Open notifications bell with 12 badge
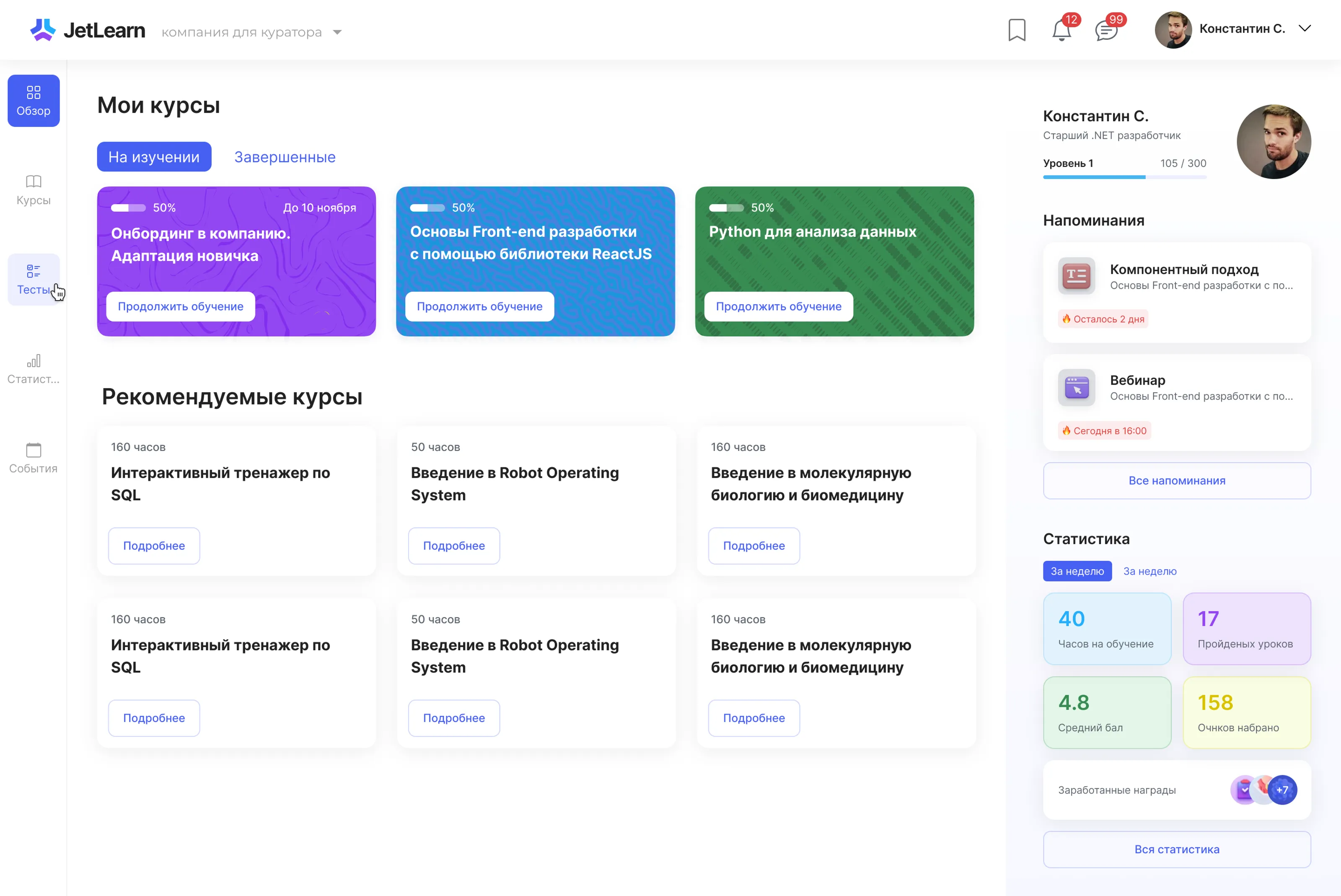Viewport: 1341px width, 896px height. tap(1061, 30)
